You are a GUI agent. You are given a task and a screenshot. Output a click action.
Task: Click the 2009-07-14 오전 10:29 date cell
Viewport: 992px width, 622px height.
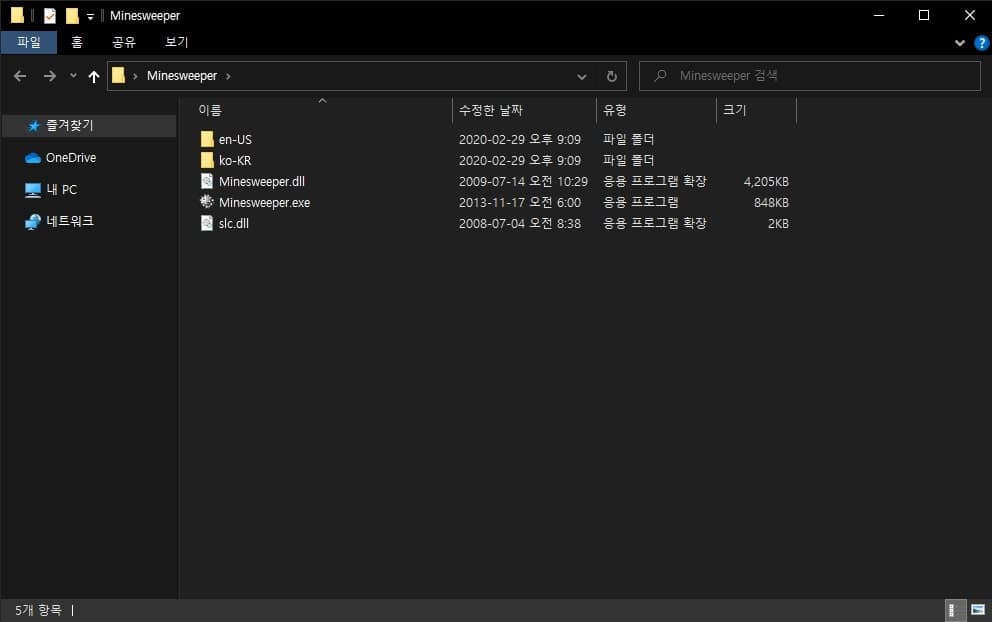click(x=523, y=182)
